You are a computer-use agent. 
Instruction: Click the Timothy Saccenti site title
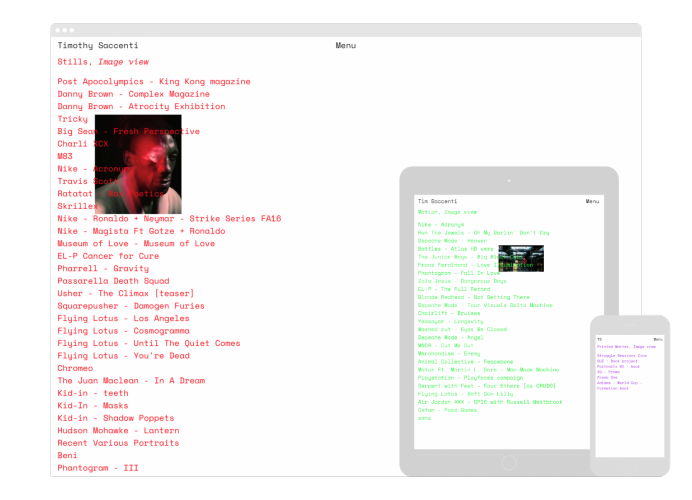pos(98,45)
